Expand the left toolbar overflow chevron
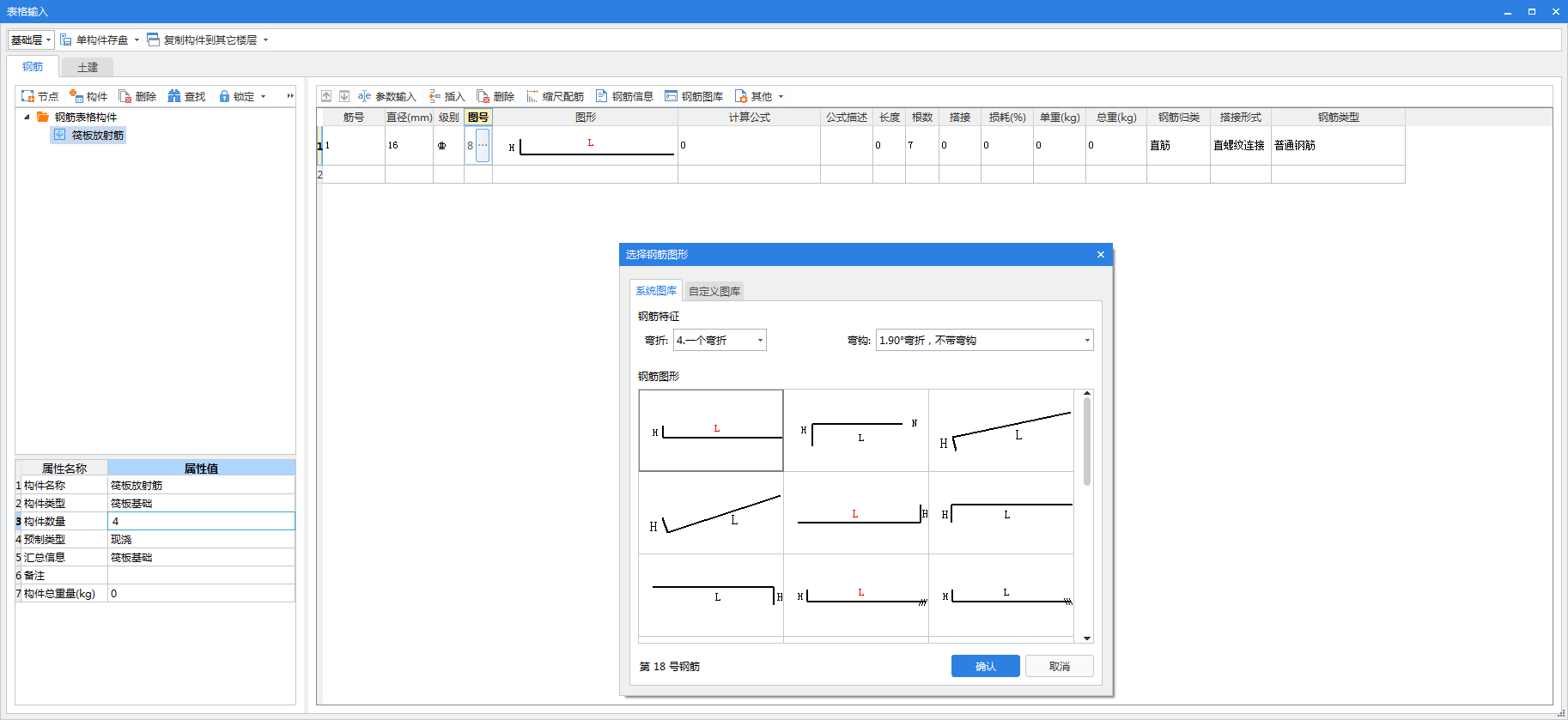The height and width of the screenshot is (720, 1568). coord(290,96)
